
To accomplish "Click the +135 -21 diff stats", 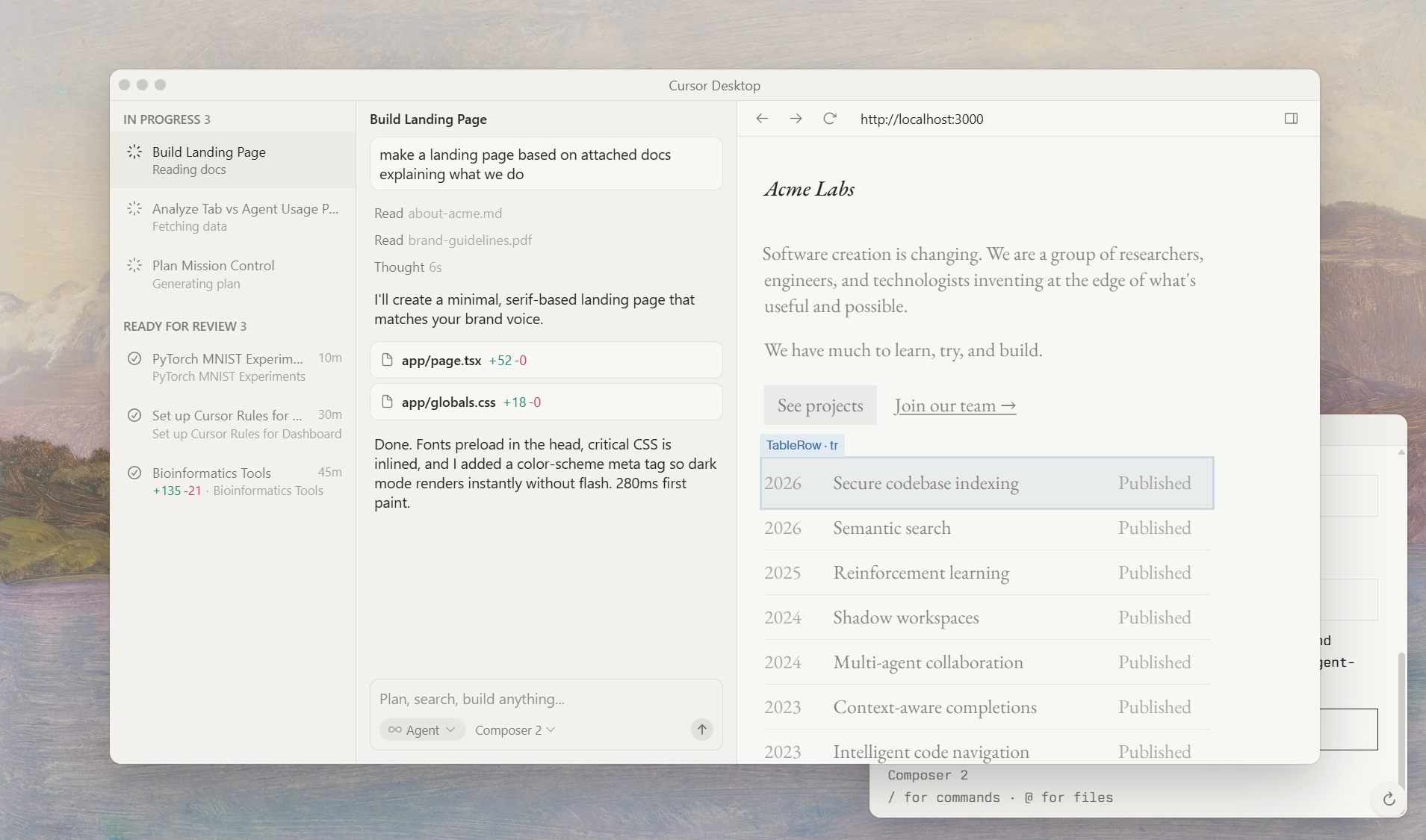I will coord(177,491).
